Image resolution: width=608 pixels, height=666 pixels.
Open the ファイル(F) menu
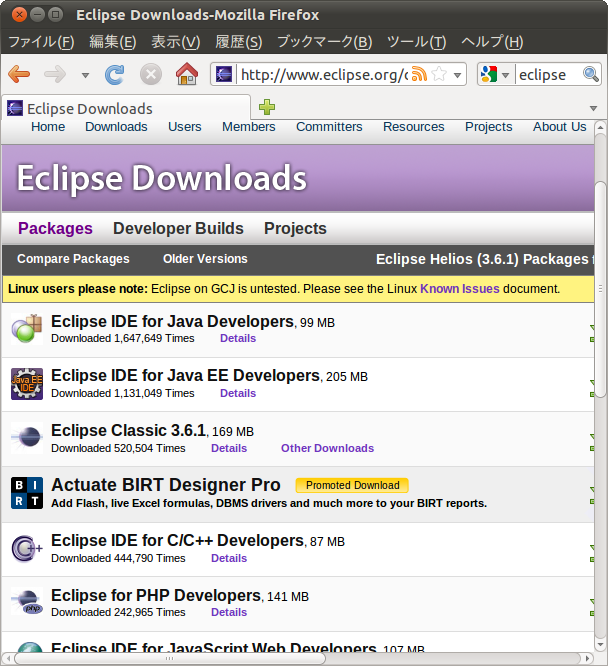point(41,42)
